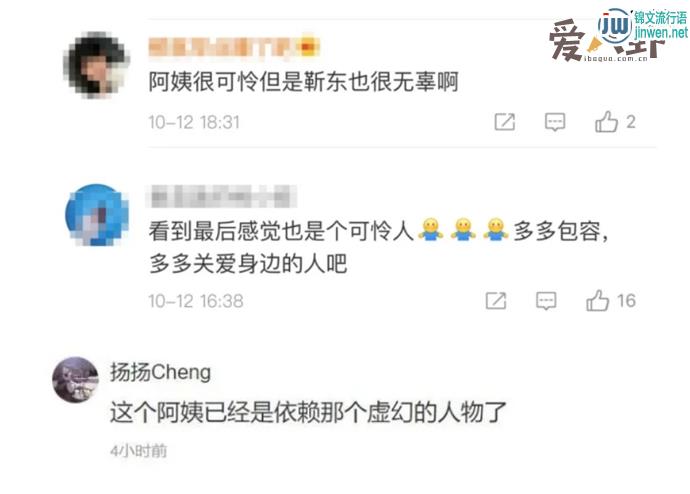690x494 pixels.
Task: Open the second blurred gray username
Action: [221, 196]
